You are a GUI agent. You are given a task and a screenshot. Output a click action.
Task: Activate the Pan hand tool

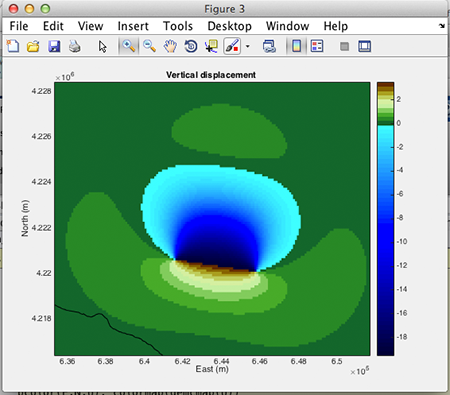point(170,46)
